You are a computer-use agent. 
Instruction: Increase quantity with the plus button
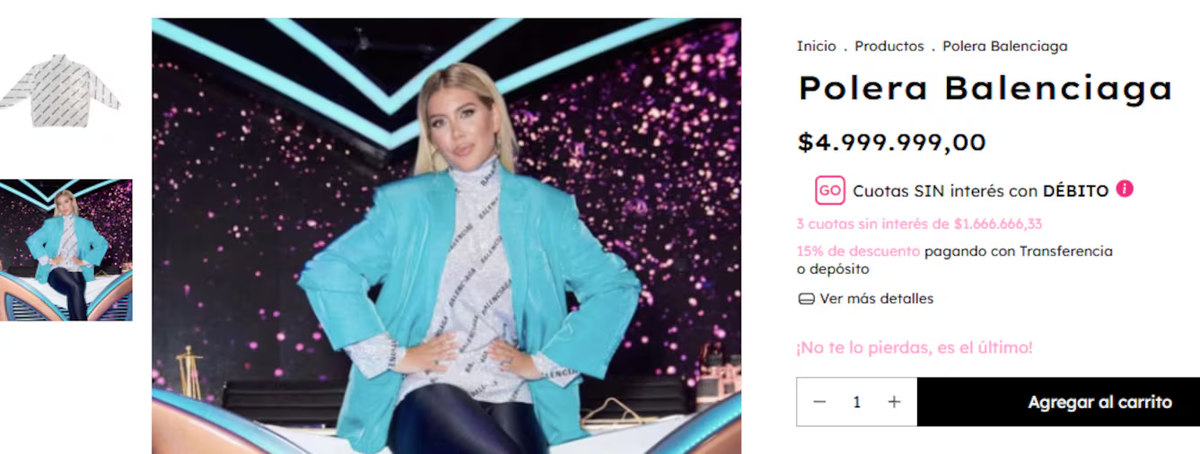tap(894, 402)
